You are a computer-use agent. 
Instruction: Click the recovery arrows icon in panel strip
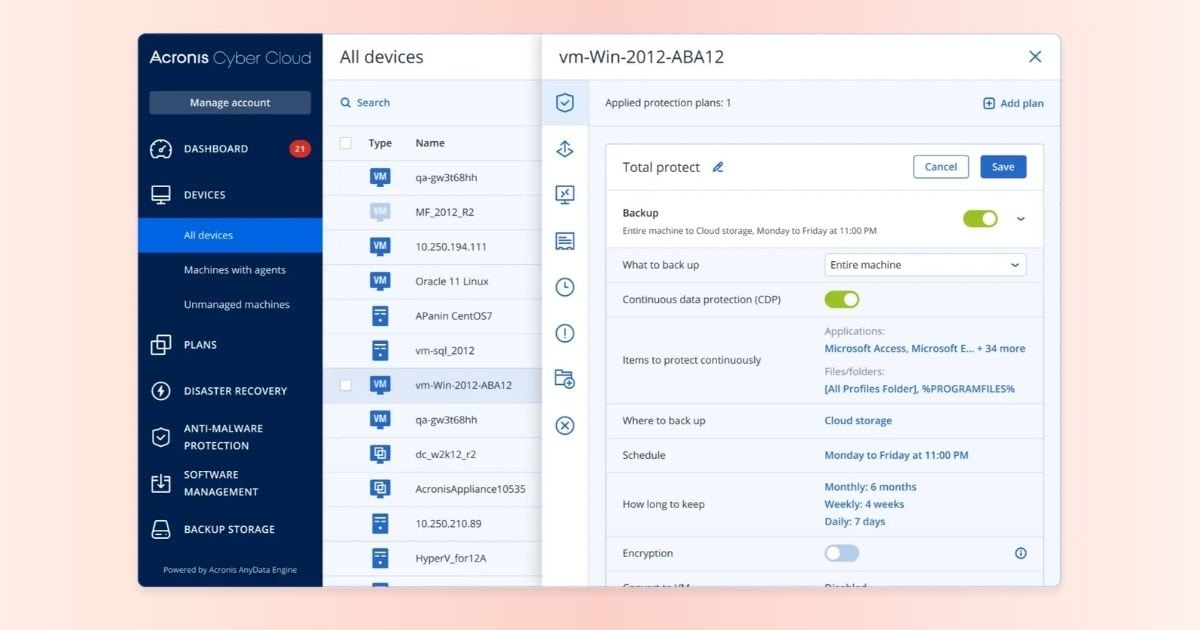565,149
